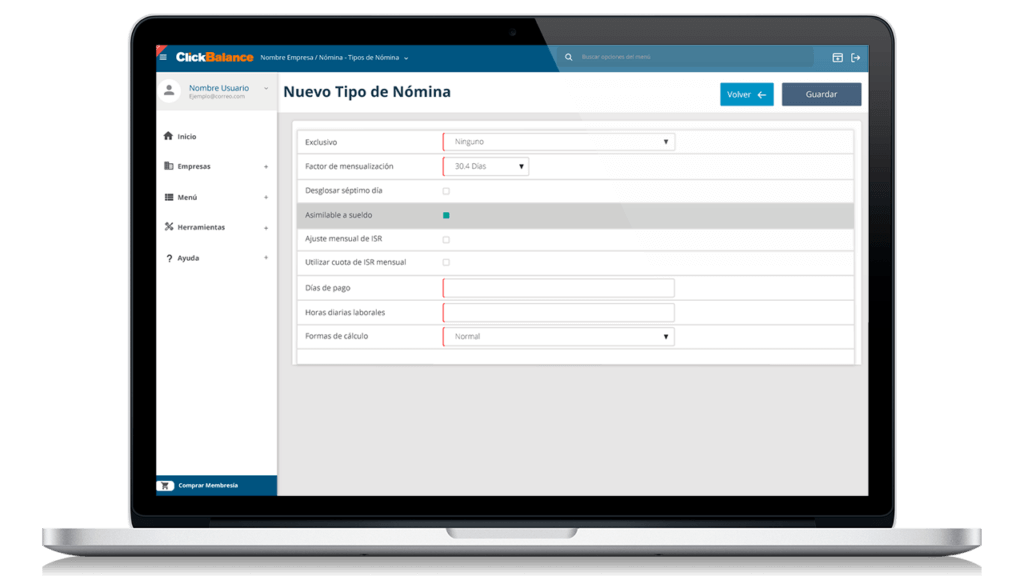Open the Exclusivo dropdown
The height and width of the screenshot is (576, 1024).
(558, 142)
